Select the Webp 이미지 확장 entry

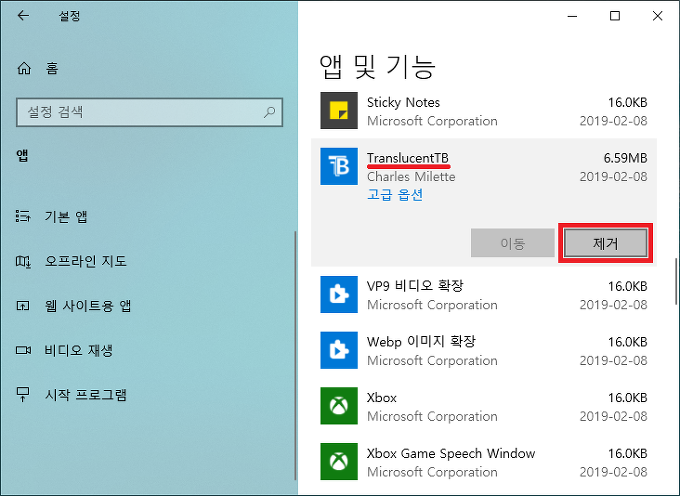484,350
